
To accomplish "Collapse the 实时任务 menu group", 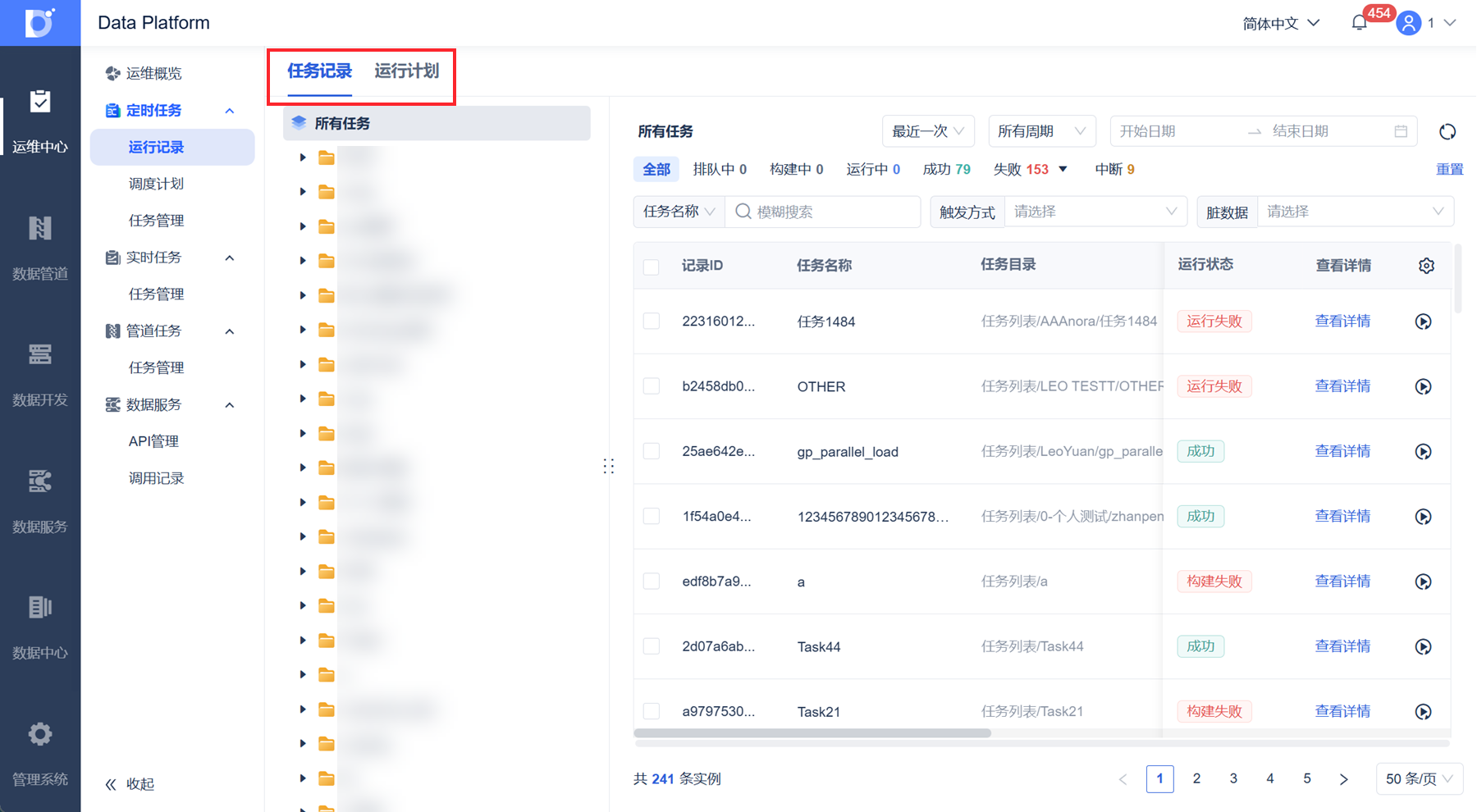I will click(230, 258).
